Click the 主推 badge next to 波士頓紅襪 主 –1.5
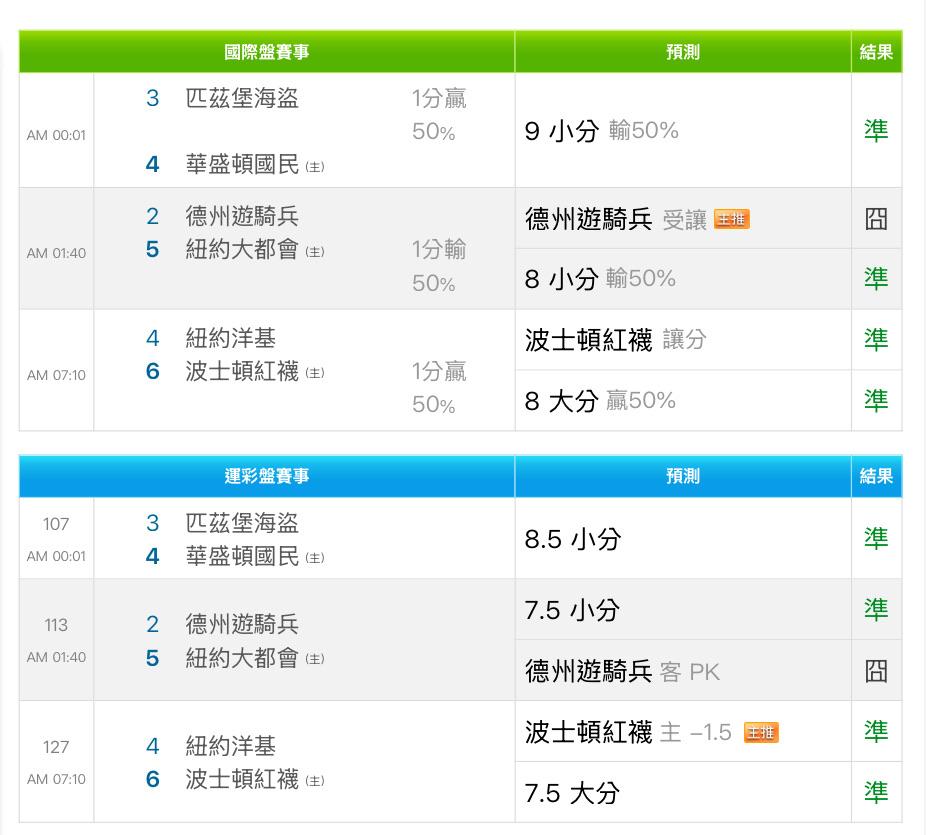Viewport: 931px width, 835px height. tap(761, 733)
